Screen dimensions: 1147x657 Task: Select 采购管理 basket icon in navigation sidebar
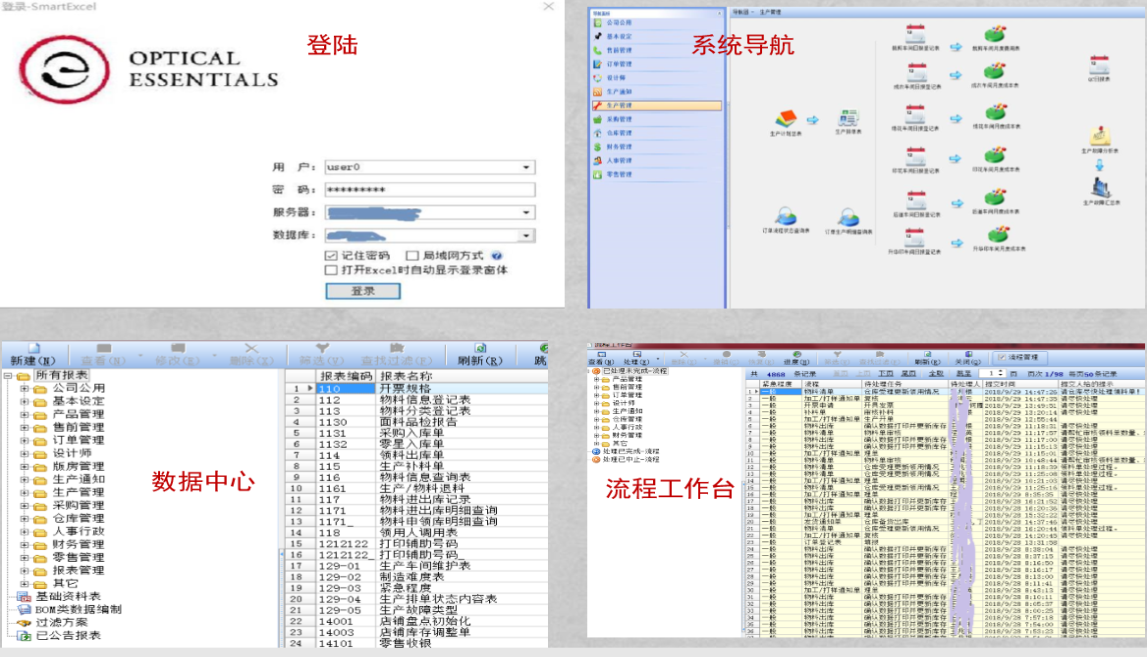[598, 119]
